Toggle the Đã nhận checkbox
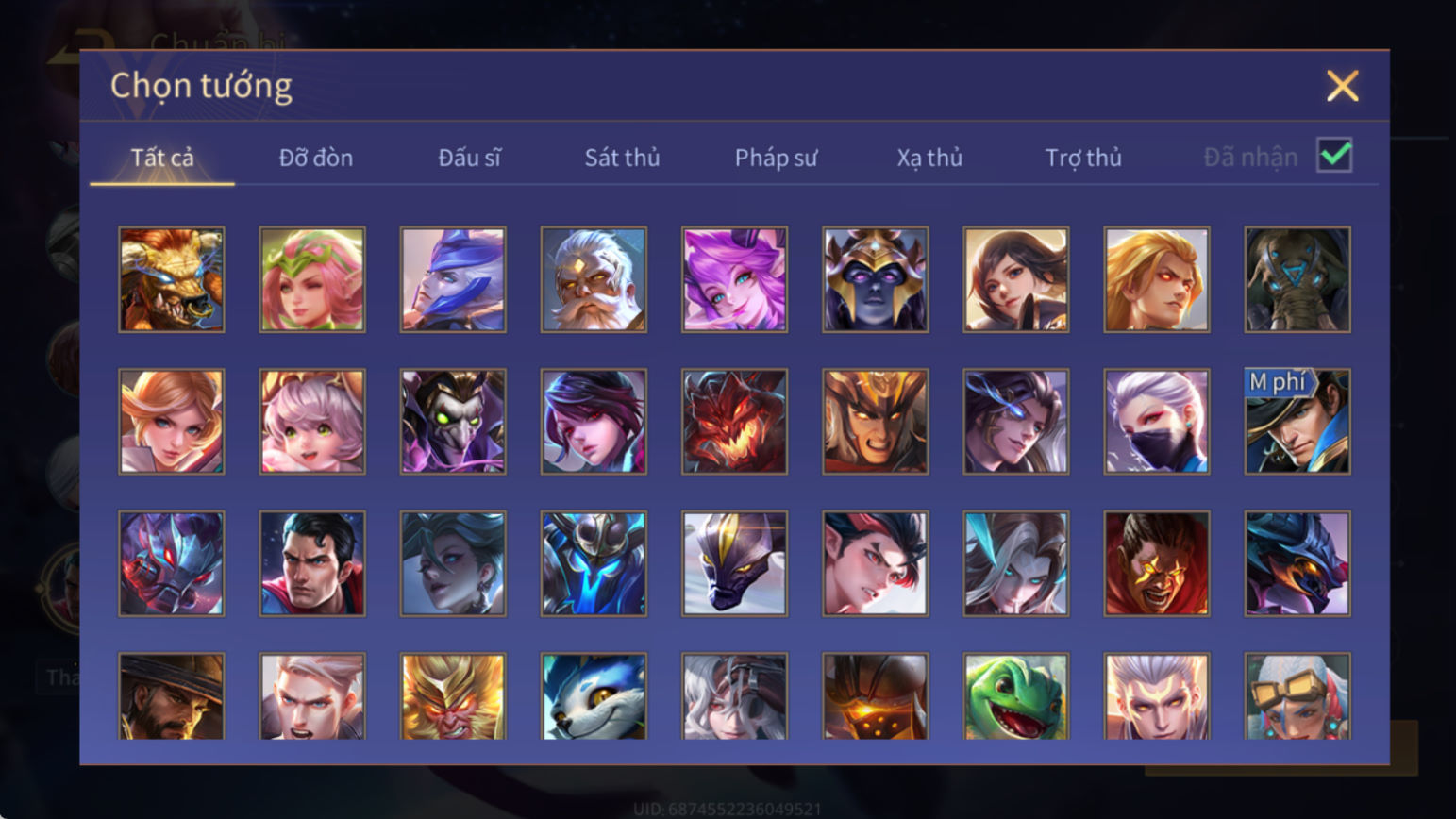This screenshot has height=819, width=1456. [x=1334, y=155]
